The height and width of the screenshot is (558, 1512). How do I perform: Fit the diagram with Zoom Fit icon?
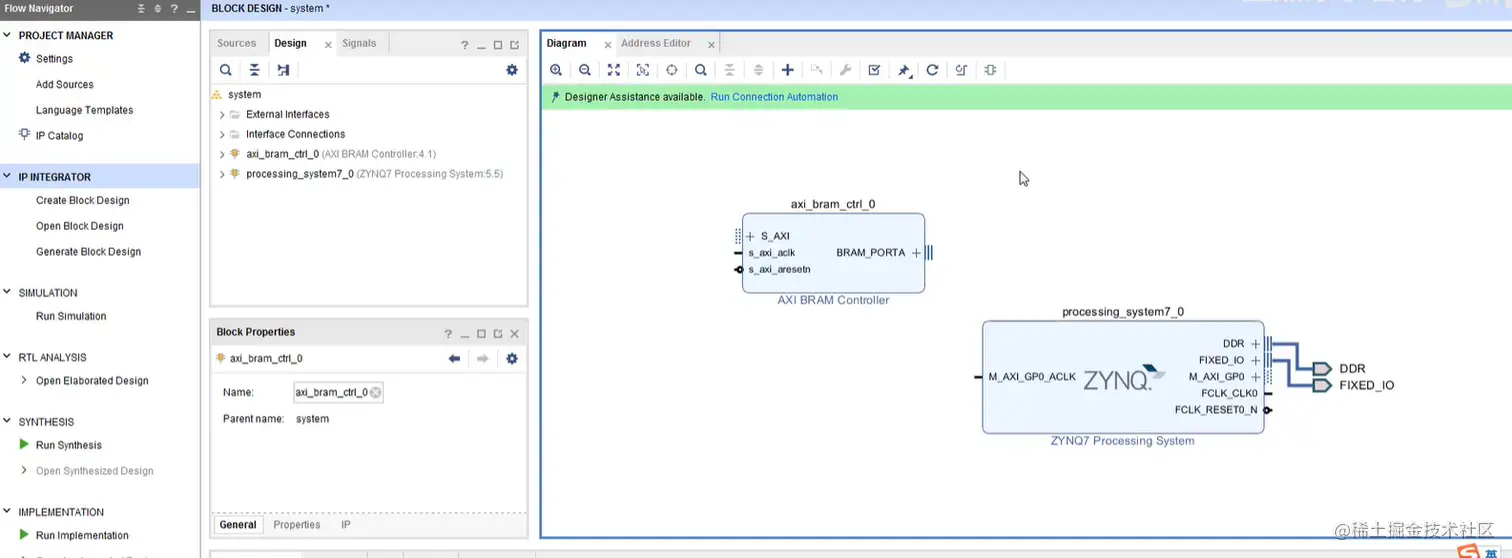[614, 70]
